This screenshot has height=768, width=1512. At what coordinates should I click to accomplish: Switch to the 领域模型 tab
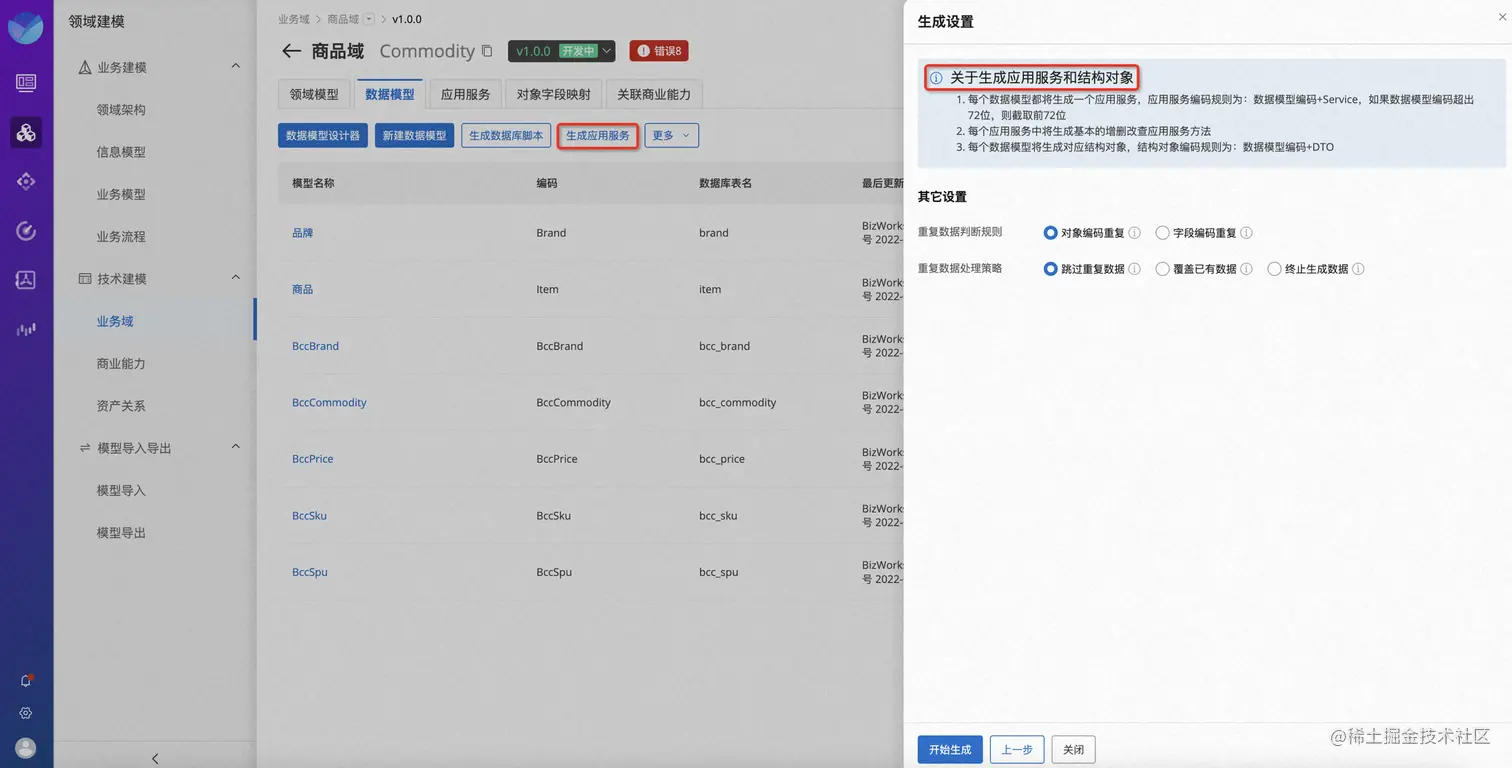coord(314,95)
